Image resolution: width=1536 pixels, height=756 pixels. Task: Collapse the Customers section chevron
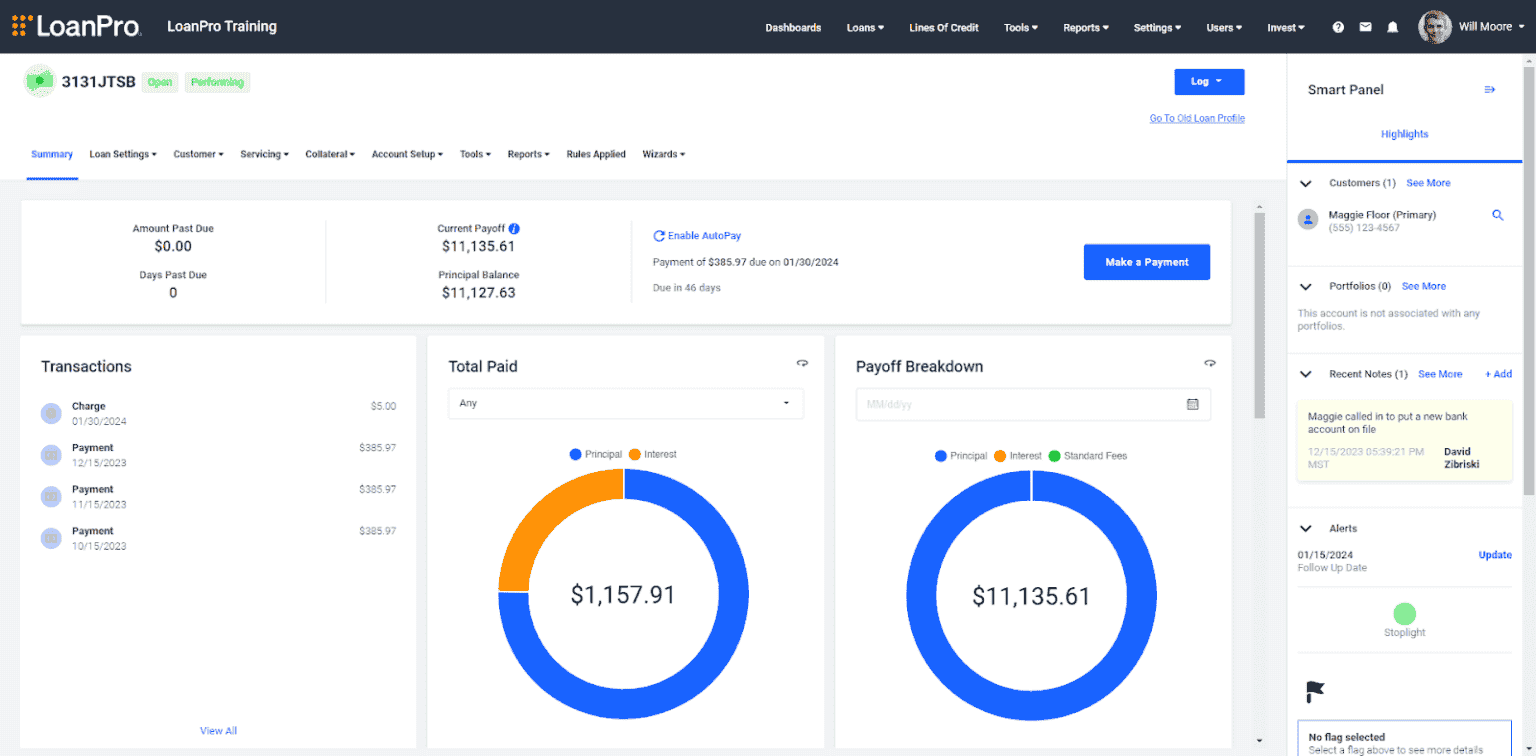tap(1305, 184)
